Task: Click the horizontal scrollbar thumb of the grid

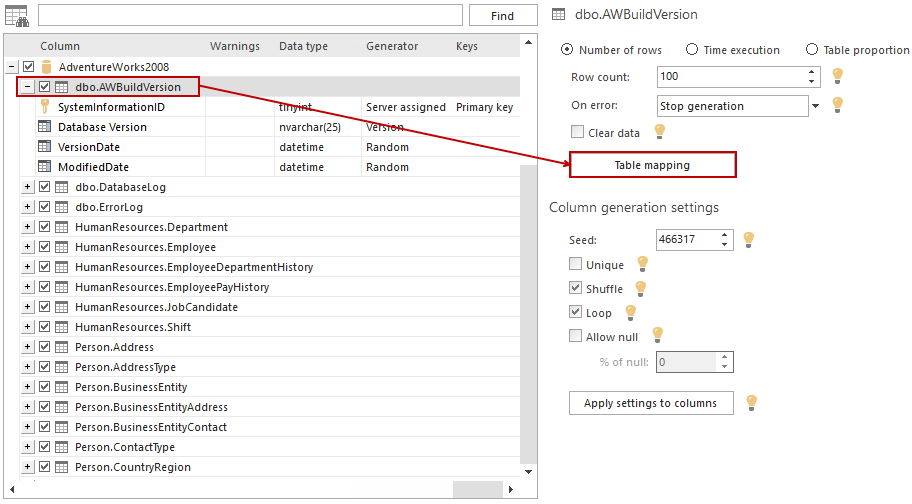Action: point(478,489)
